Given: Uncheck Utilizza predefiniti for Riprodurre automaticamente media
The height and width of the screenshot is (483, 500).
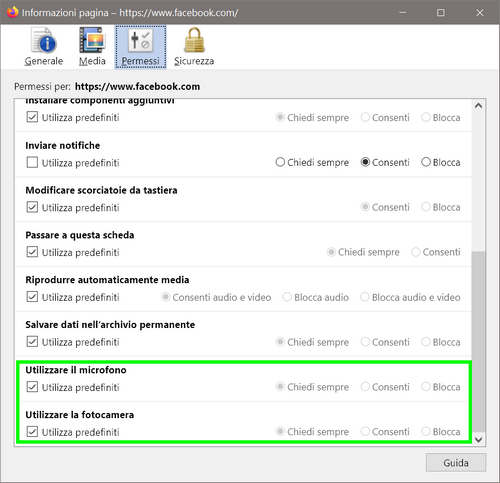Looking at the screenshot, I should click(x=32, y=297).
